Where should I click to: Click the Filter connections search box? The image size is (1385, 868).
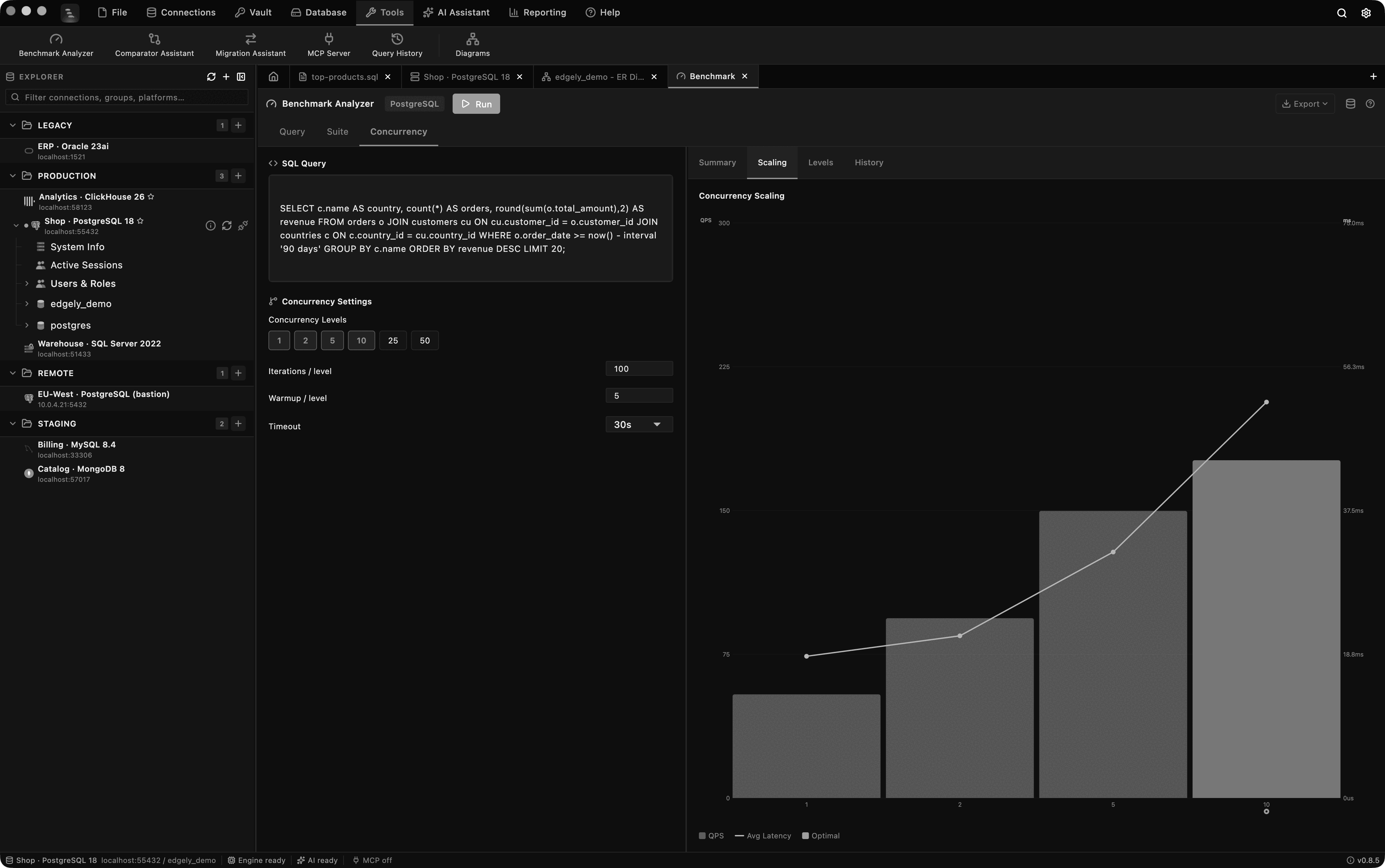point(127,98)
